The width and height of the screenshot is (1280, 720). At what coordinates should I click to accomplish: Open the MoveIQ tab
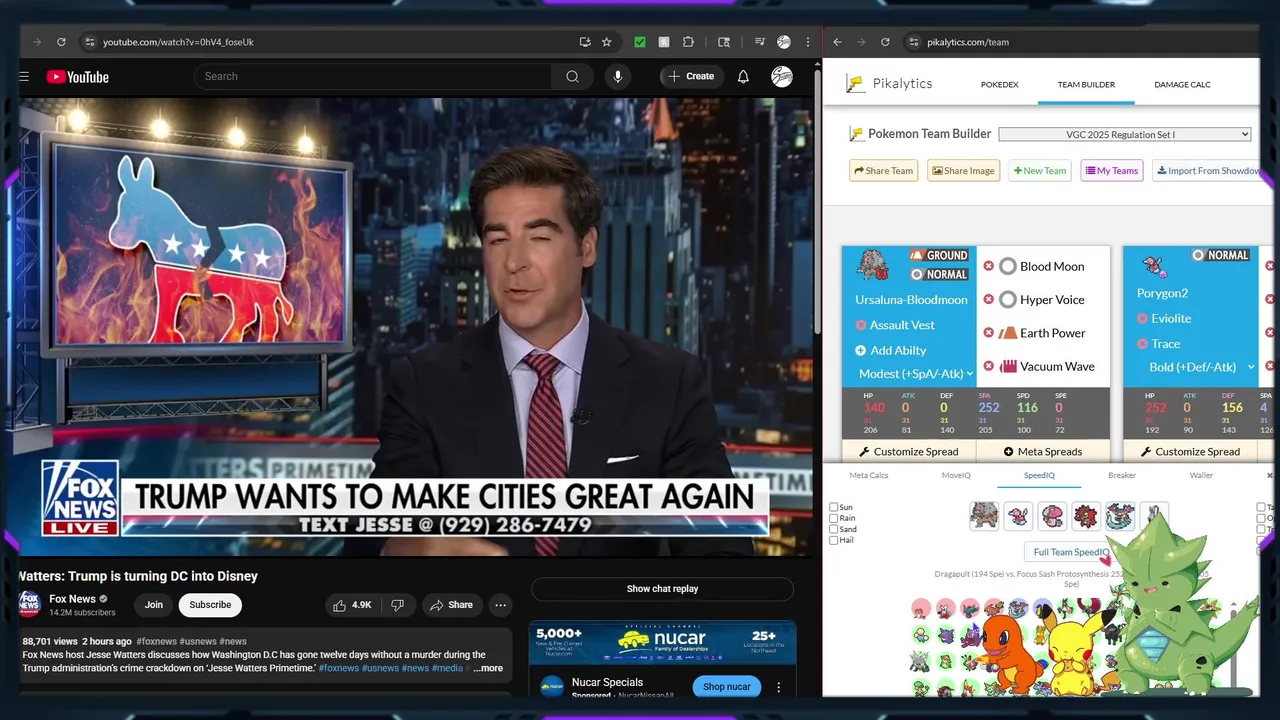(956, 475)
